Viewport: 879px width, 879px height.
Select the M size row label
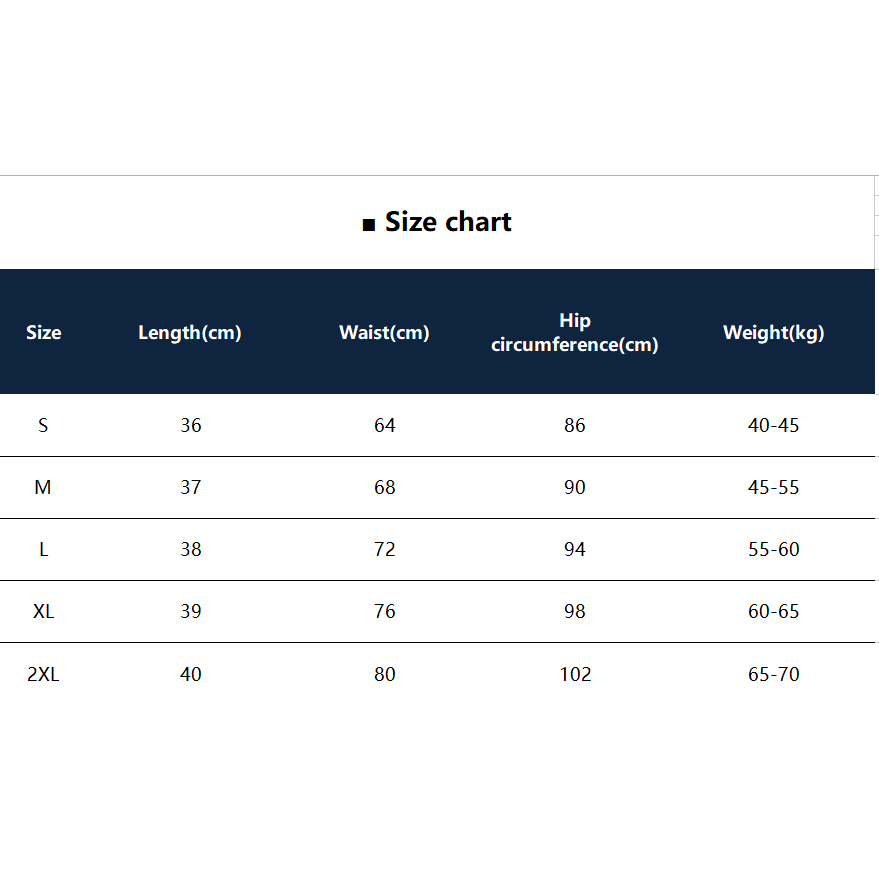pyautogui.click(x=43, y=488)
